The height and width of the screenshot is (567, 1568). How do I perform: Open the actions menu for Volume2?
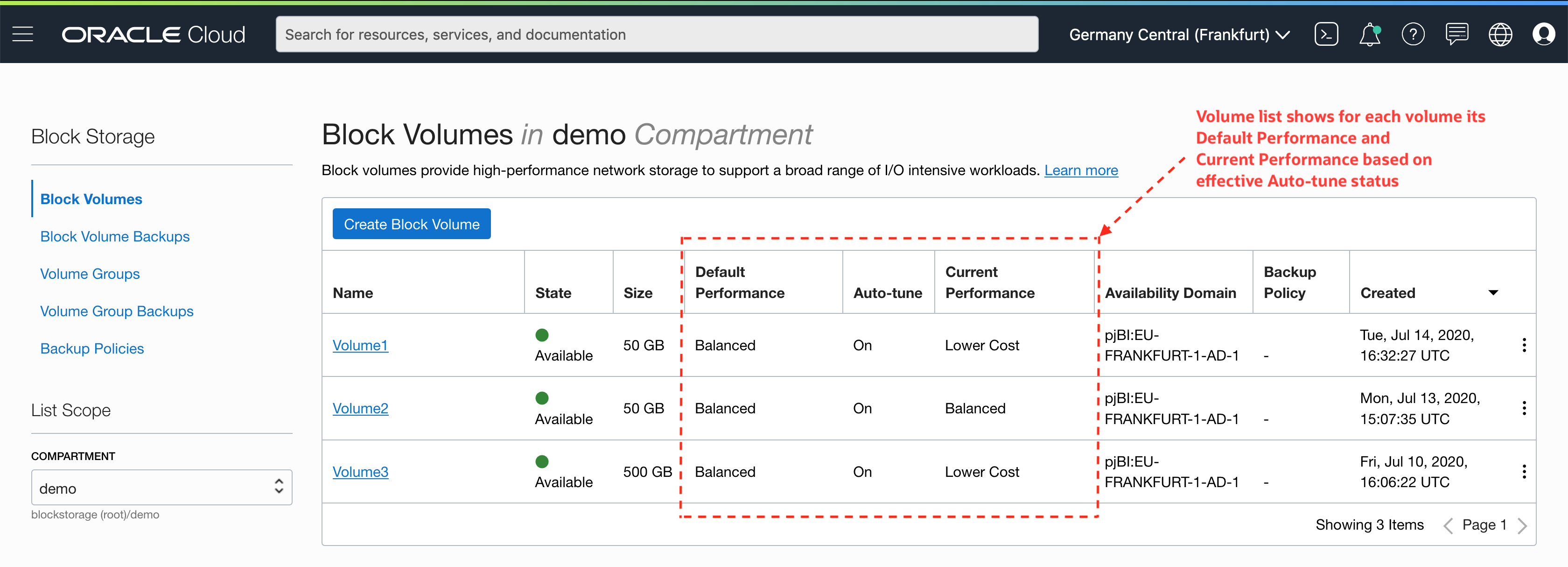point(1524,408)
